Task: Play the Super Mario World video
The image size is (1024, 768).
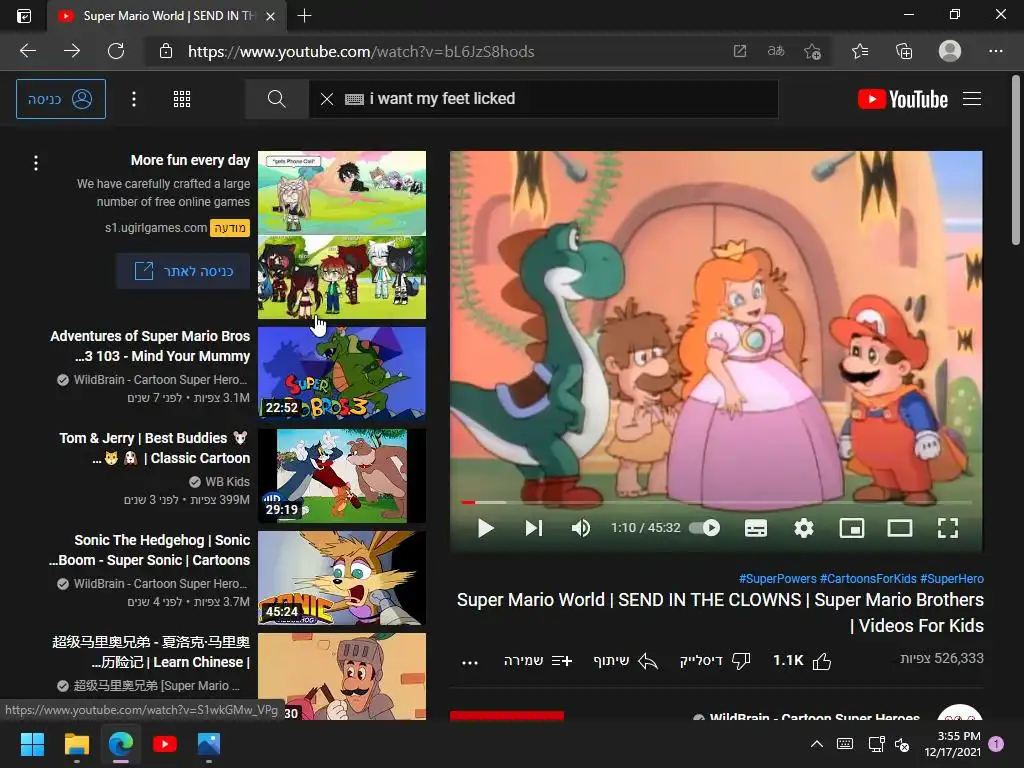Action: (x=485, y=528)
